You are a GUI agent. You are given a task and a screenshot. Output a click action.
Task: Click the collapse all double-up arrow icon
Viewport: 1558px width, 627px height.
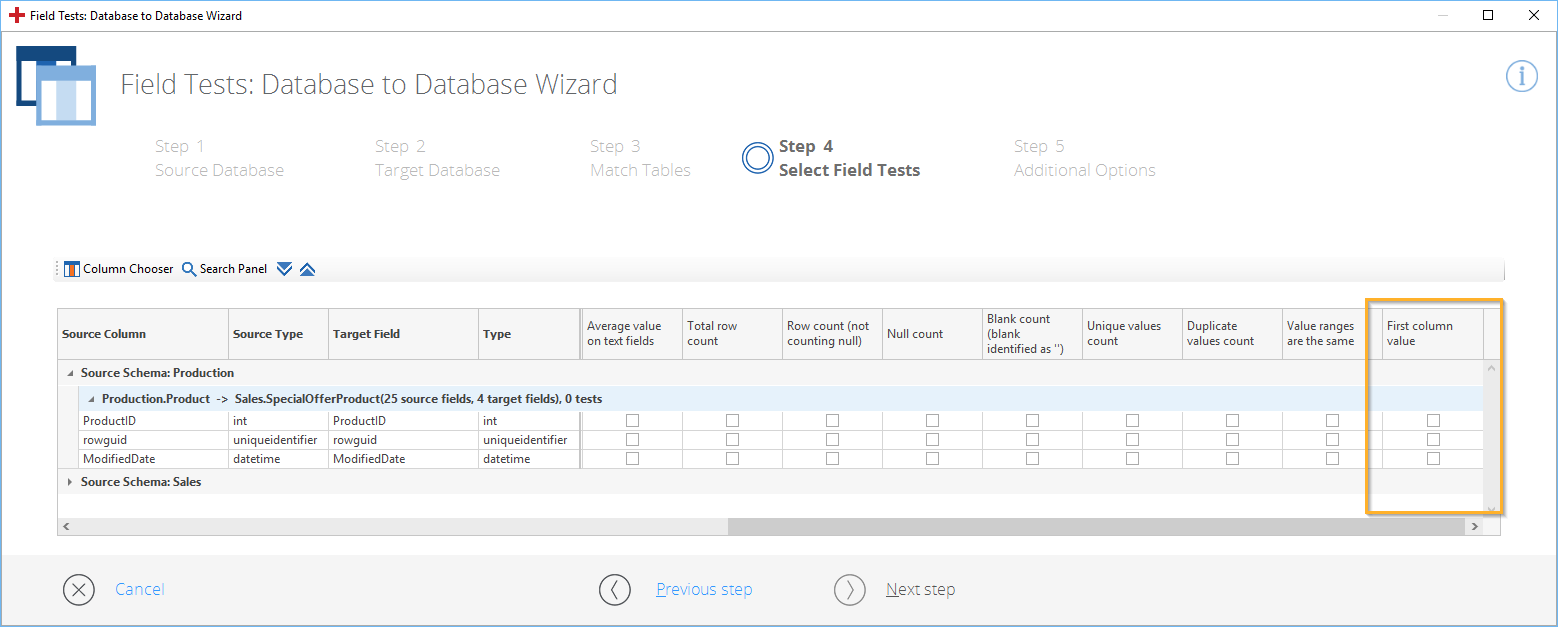point(307,269)
